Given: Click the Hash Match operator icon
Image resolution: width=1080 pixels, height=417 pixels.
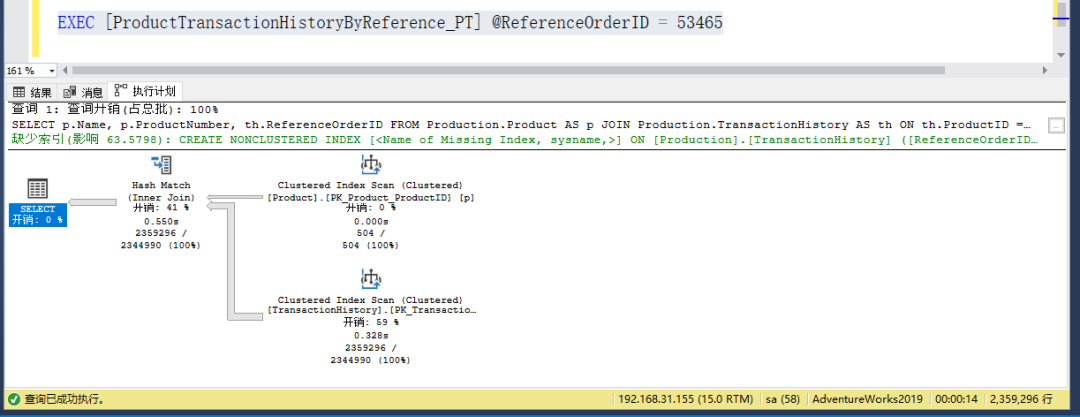Looking at the screenshot, I should [x=161, y=165].
